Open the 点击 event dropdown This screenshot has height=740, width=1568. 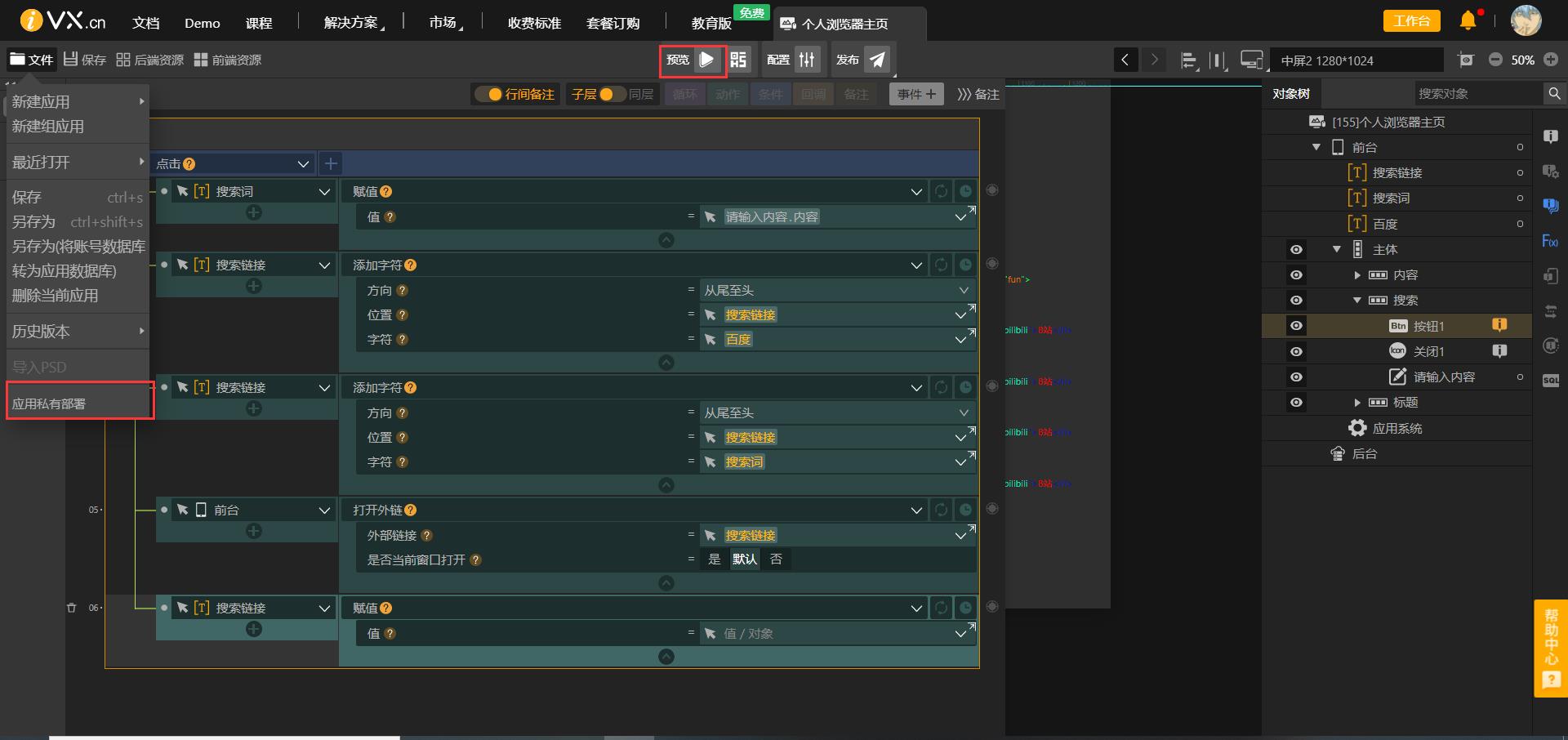(x=303, y=163)
